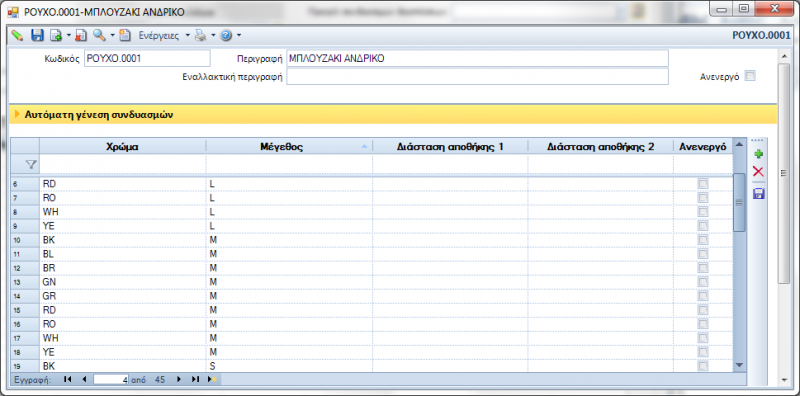Image resolution: width=800 pixels, height=396 pixels.
Task: Select the S size cell in row 19
Action: point(289,366)
